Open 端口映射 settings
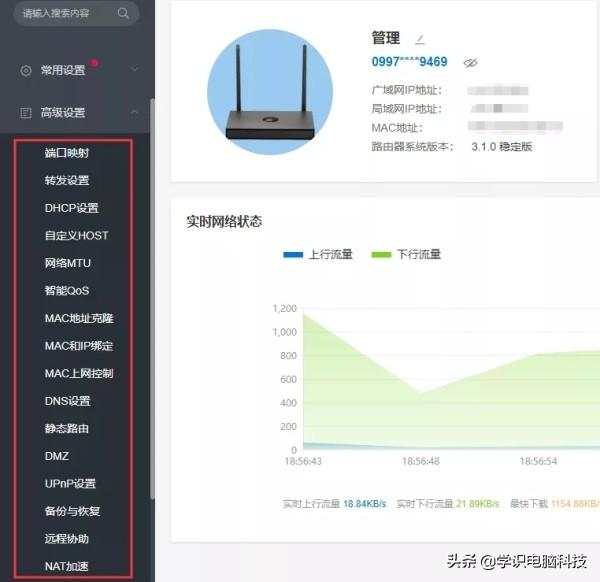The width and height of the screenshot is (600, 582). pyautogui.click(x=67, y=153)
